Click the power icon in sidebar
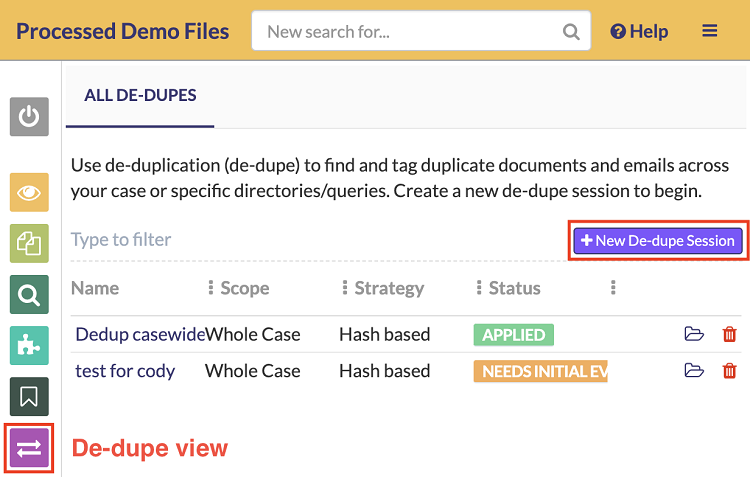This screenshot has width=750, height=477. [29, 117]
